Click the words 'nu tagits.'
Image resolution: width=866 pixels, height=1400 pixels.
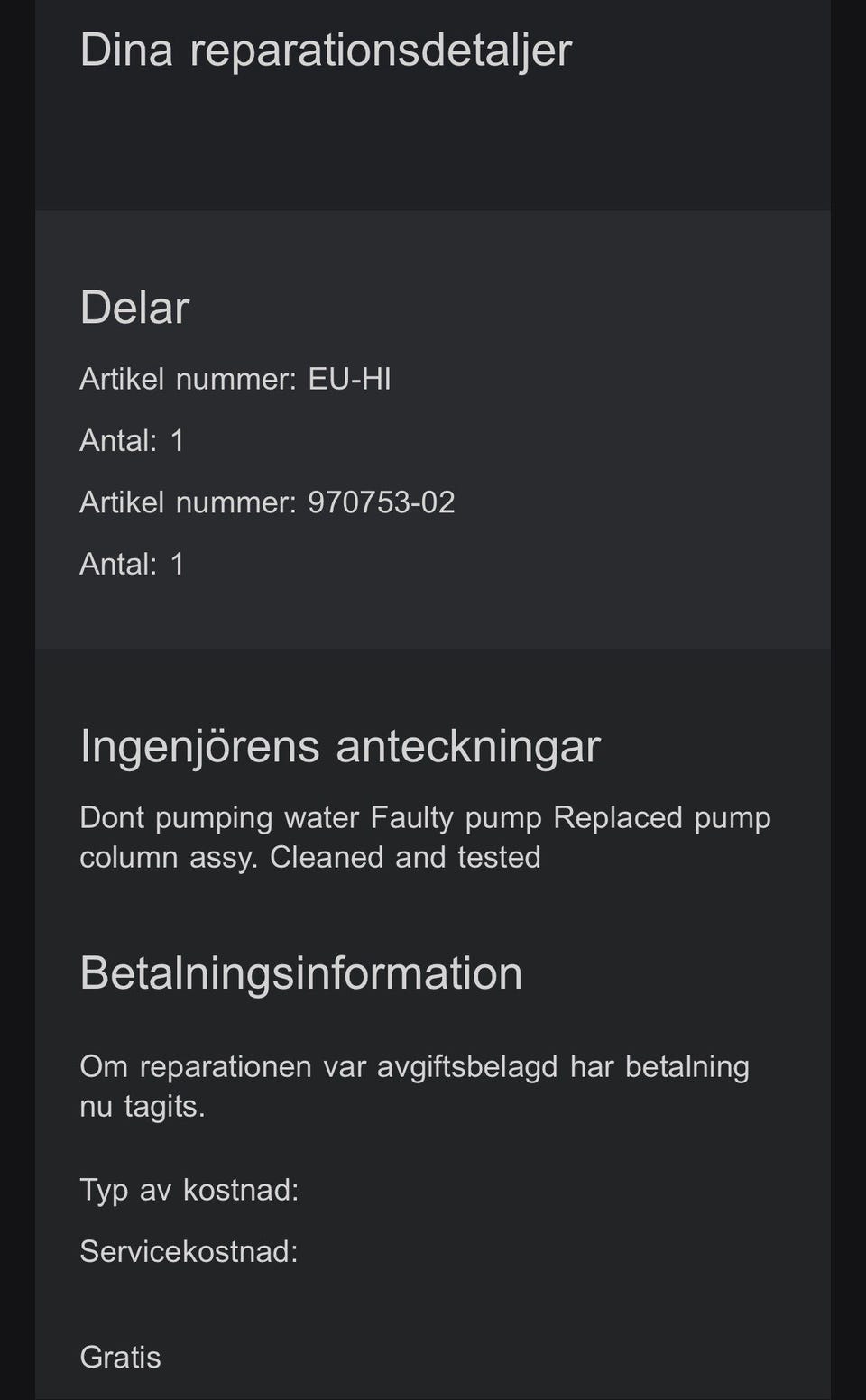pos(143,1106)
